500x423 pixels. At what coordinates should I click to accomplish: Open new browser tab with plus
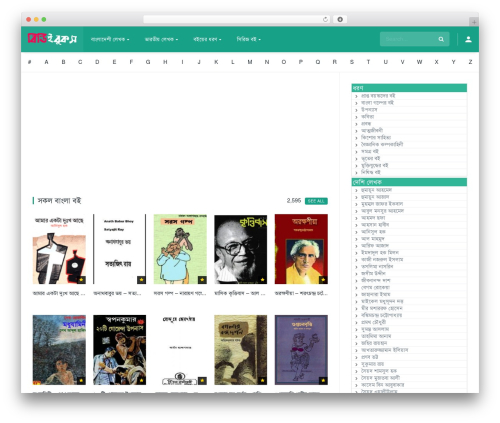[474, 22]
